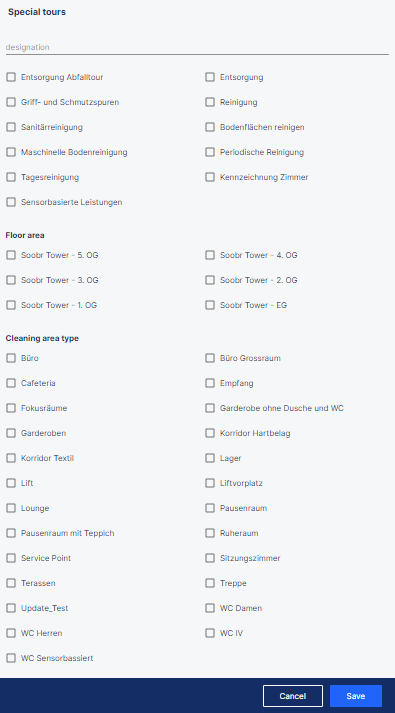Select Periodische Reinigung checkbox
The height and width of the screenshot is (713, 395).
(210, 152)
